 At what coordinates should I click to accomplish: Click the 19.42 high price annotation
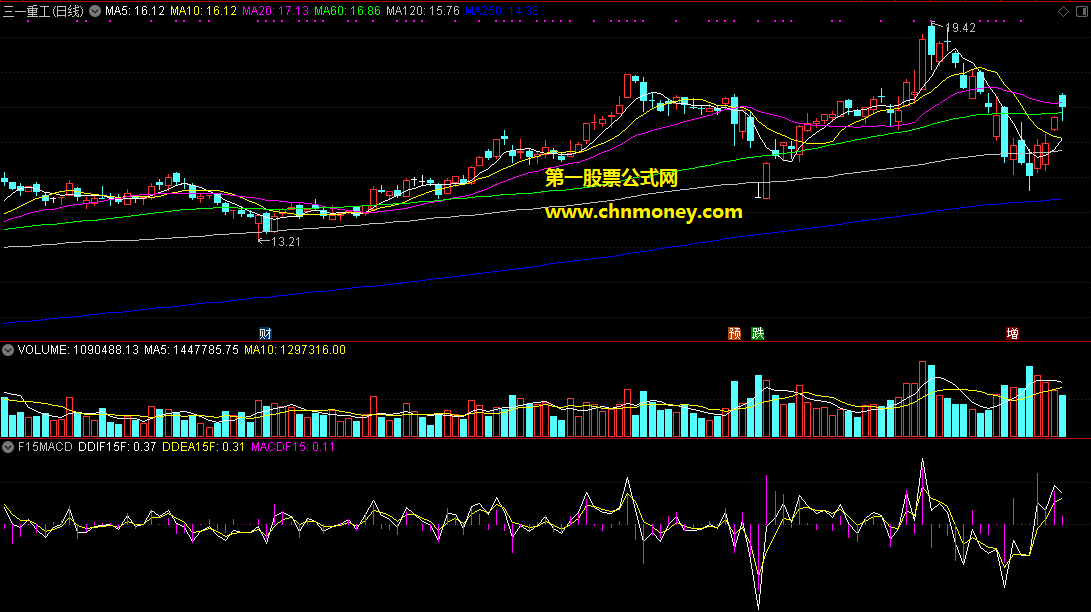(x=960, y=28)
